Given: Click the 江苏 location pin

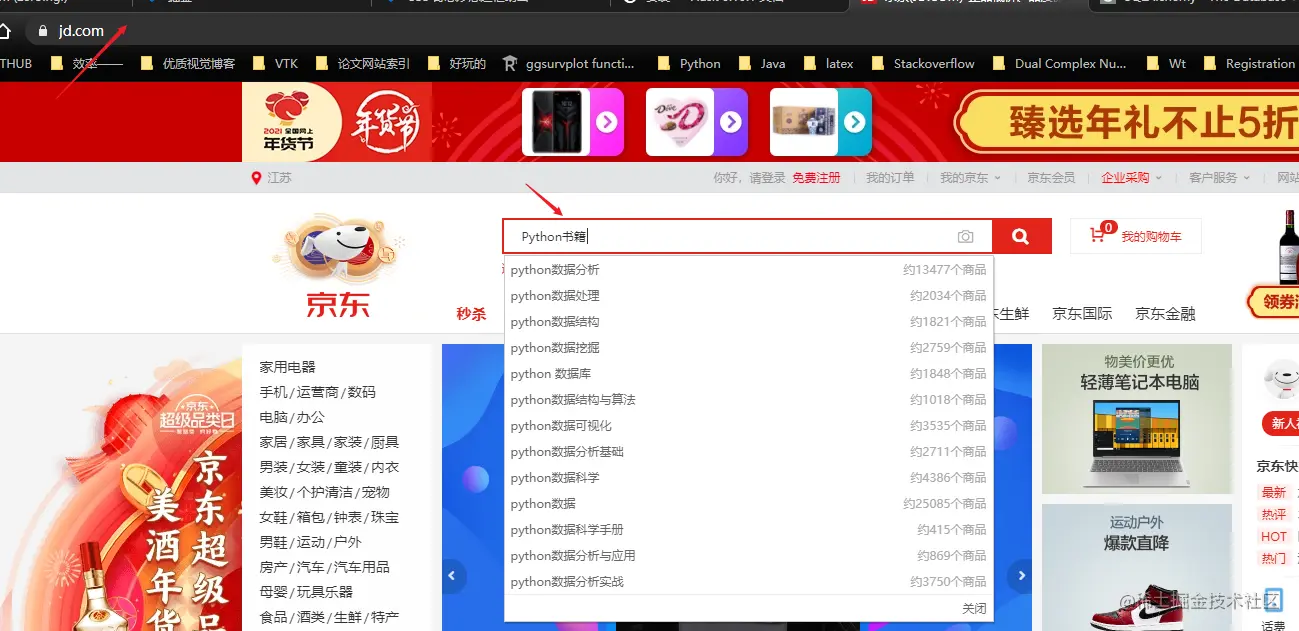Looking at the screenshot, I should [256, 178].
